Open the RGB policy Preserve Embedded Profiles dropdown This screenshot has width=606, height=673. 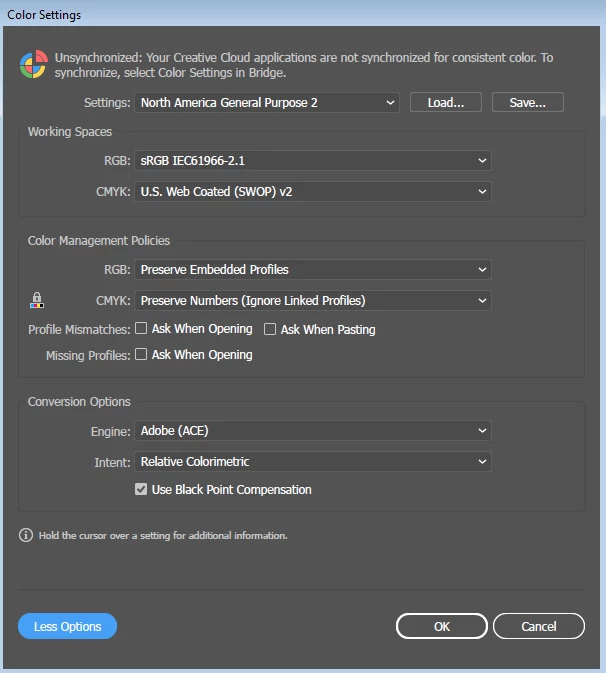coord(313,270)
